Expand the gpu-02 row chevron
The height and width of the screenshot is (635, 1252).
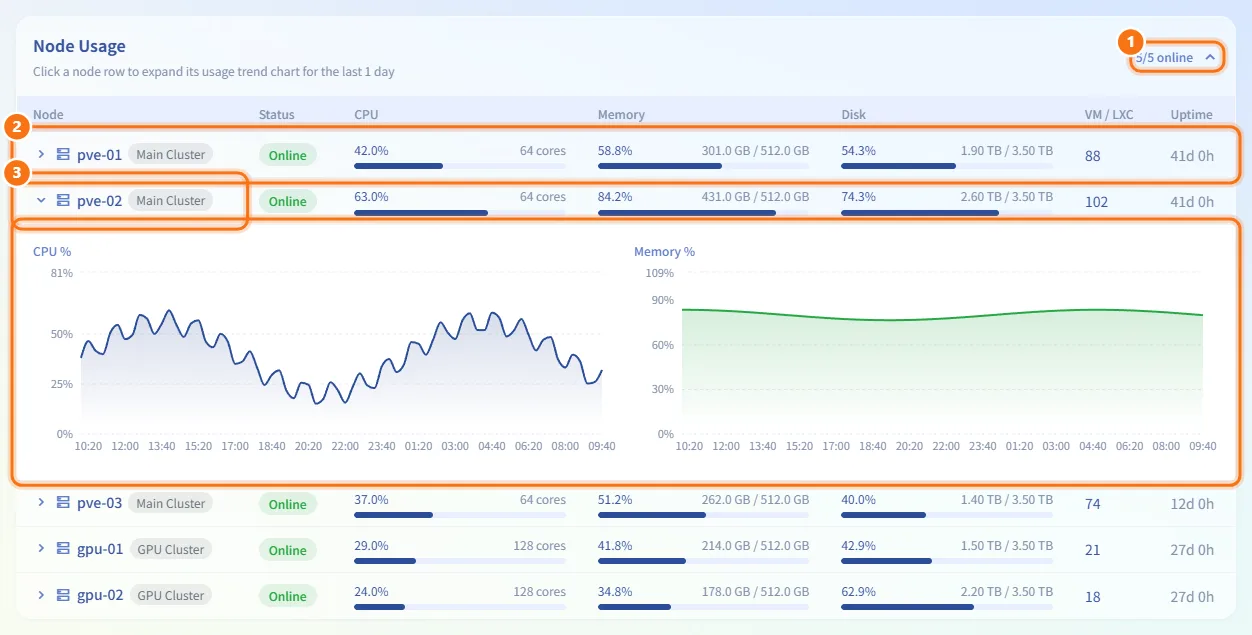(41, 595)
